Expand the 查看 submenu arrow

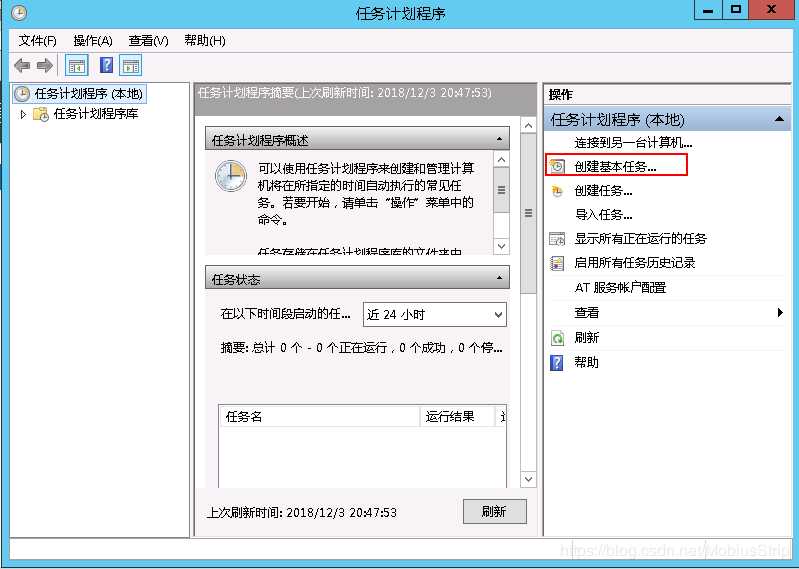pyautogui.click(x=780, y=313)
